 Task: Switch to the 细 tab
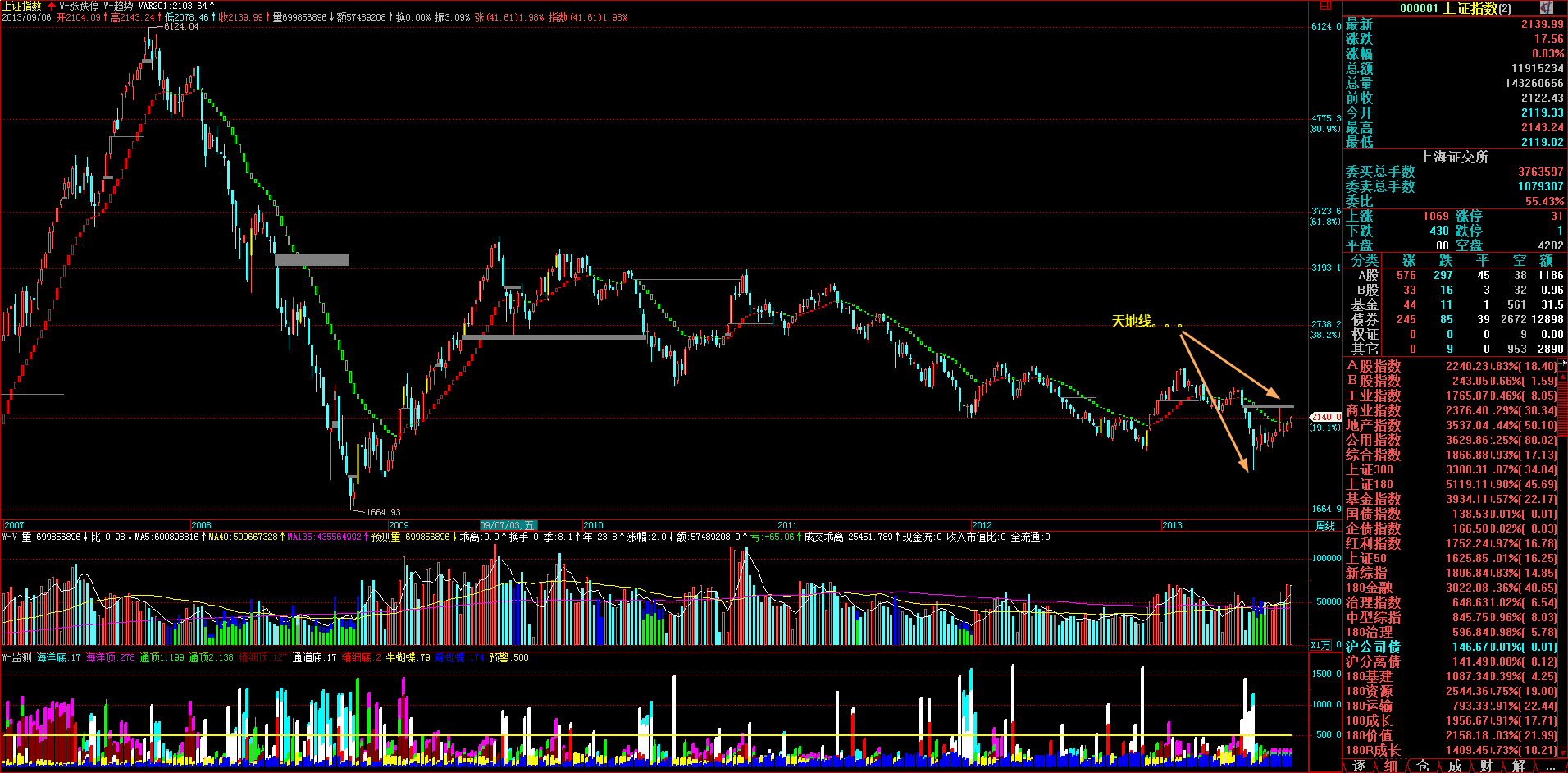point(1391,766)
